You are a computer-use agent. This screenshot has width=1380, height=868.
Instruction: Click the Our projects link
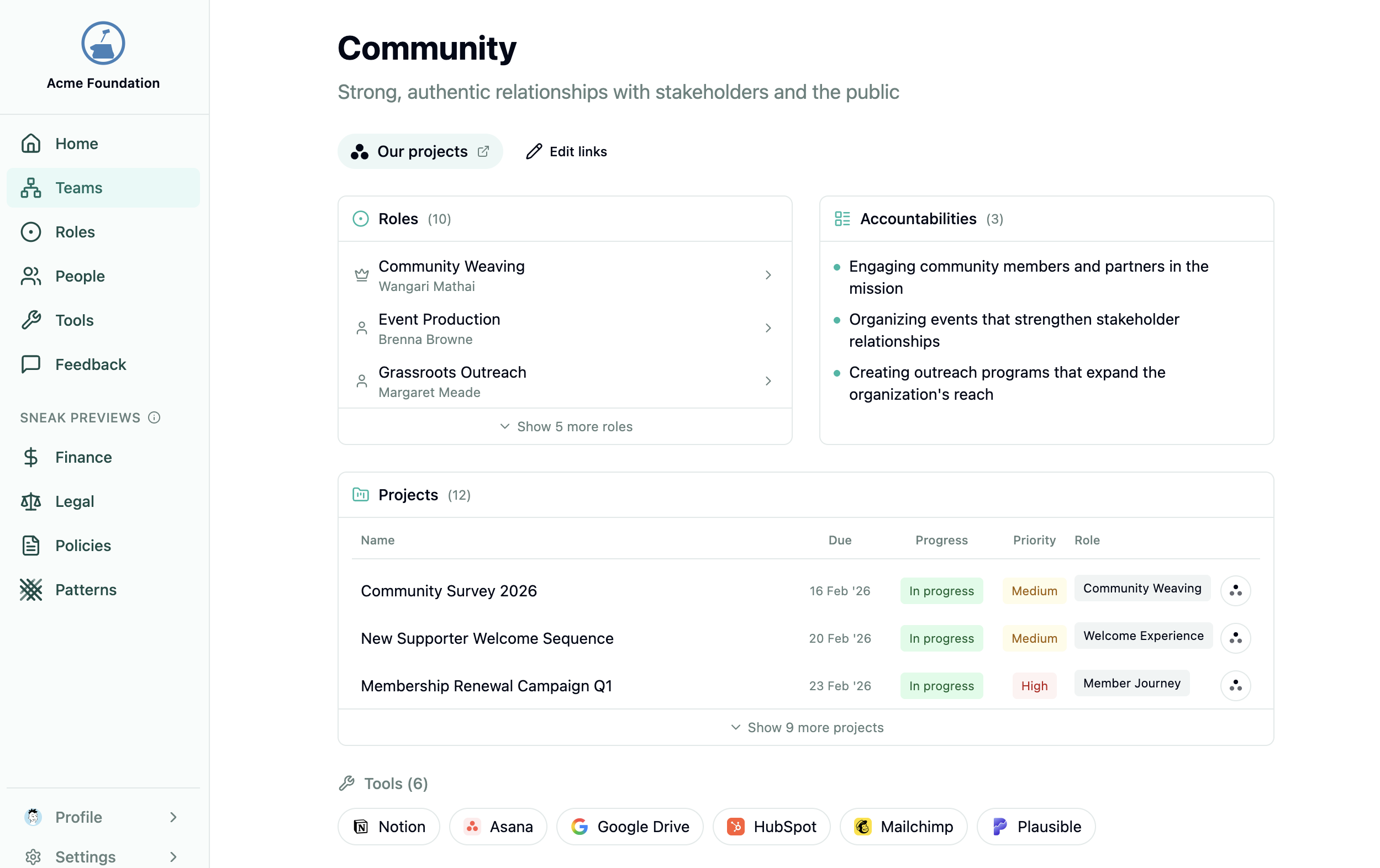coord(420,151)
